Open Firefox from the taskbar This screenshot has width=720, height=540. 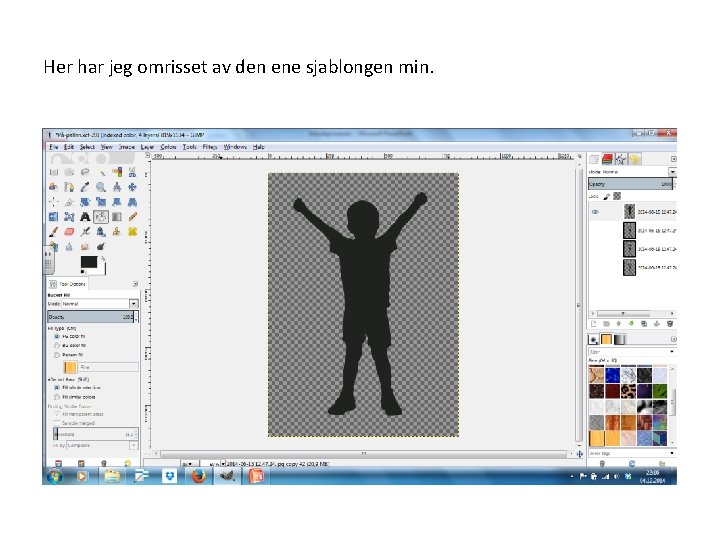[198, 475]
